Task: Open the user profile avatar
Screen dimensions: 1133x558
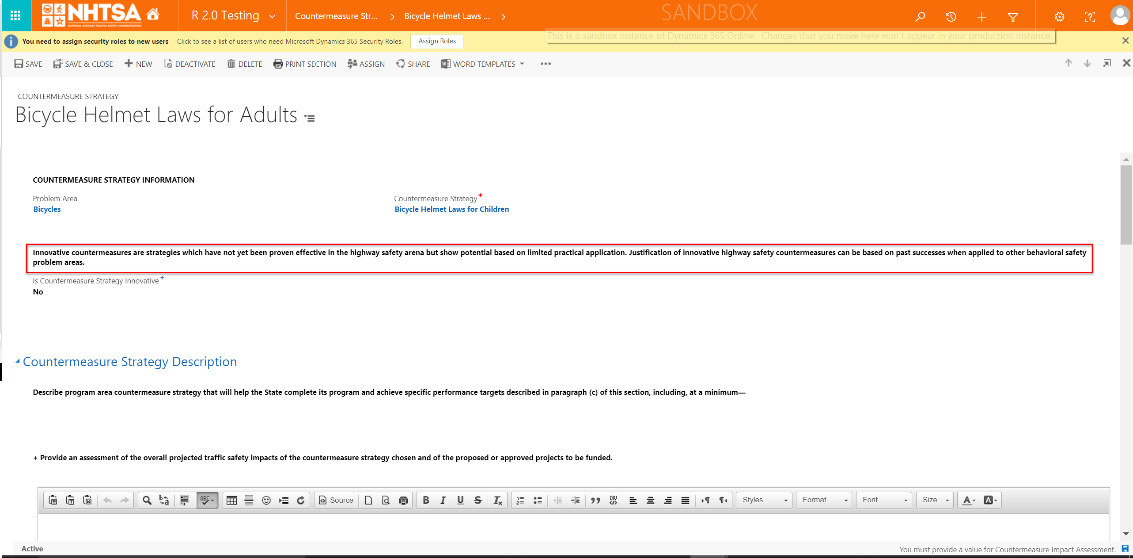Action: [1119, 16]
